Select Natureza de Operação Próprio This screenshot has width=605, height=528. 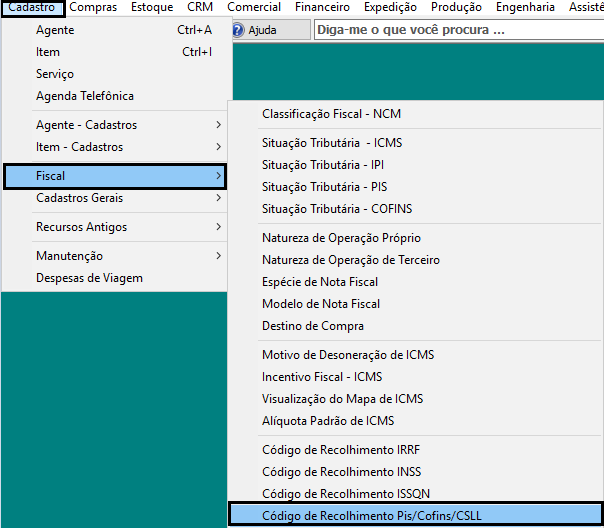tap(416, 238)
